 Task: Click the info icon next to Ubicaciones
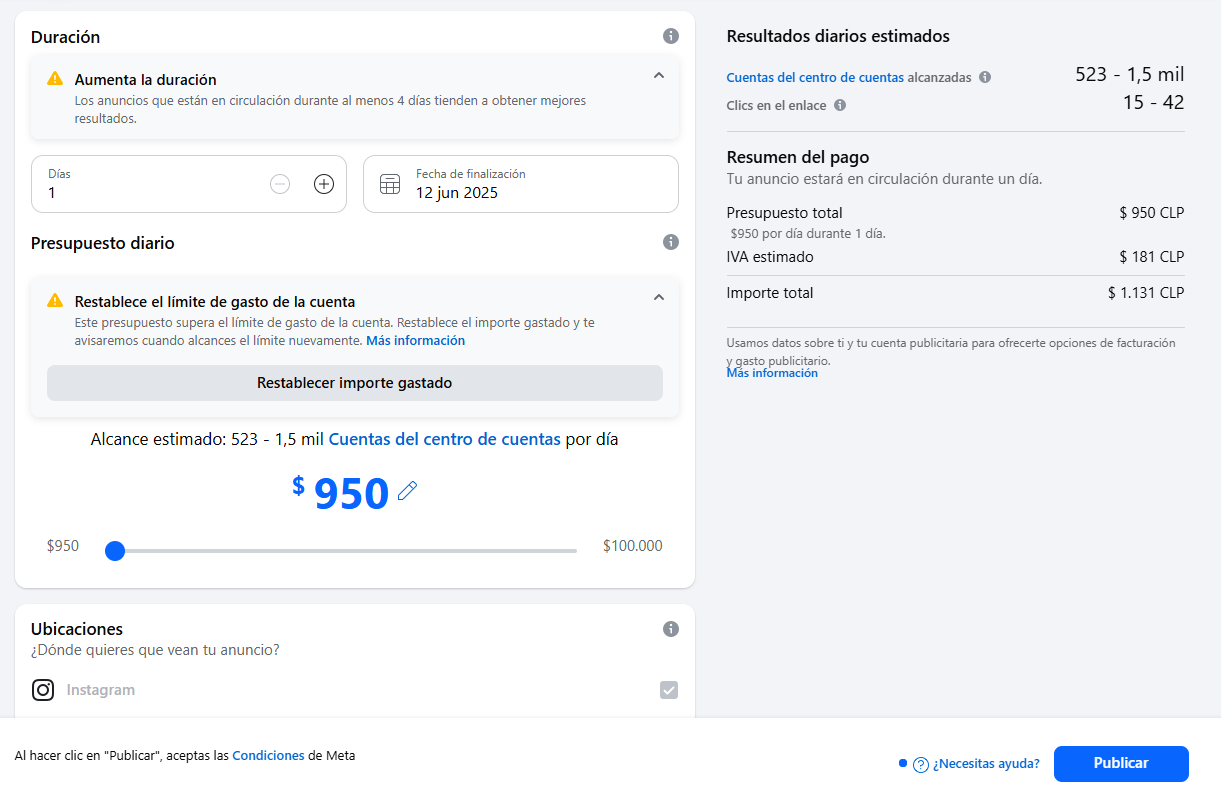coord(671,629)
